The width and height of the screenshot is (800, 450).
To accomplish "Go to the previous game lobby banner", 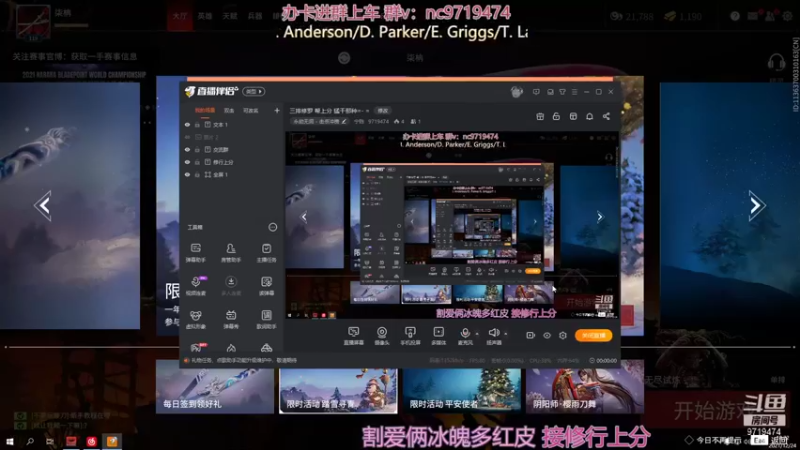I will (x=44, y=205).
